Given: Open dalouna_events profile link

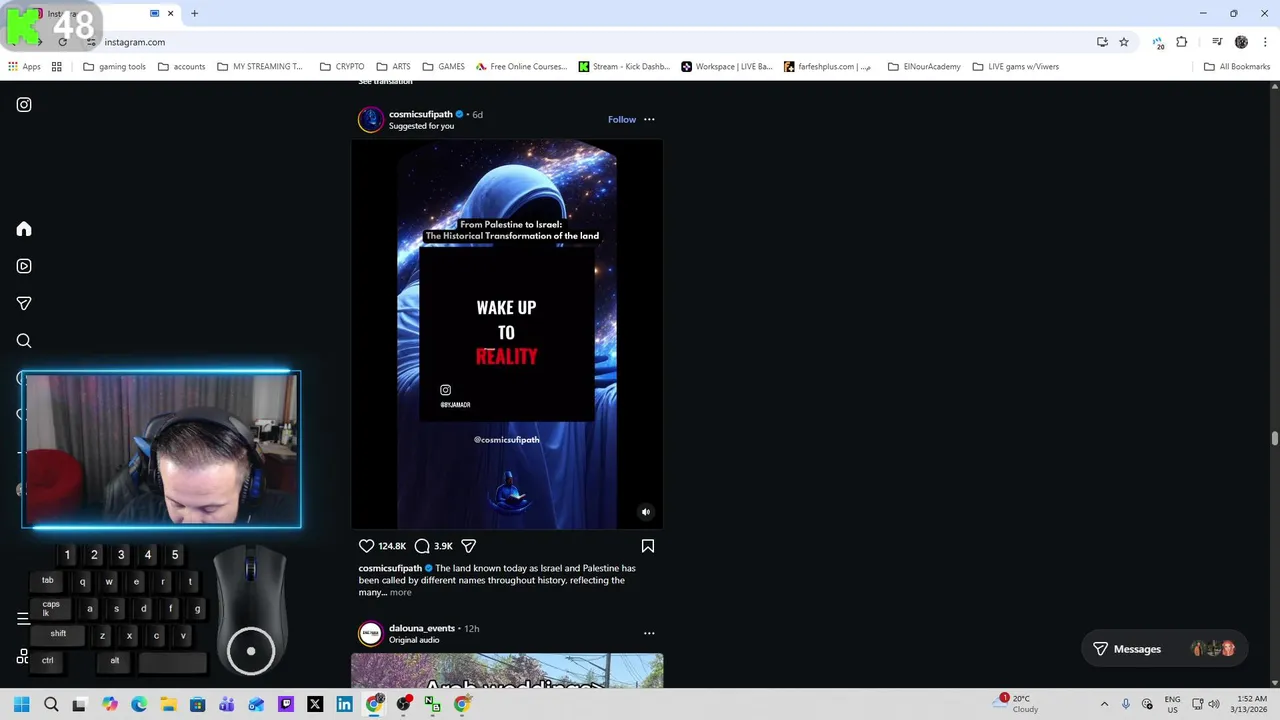Looking at the screenshot, I should 422,628.
